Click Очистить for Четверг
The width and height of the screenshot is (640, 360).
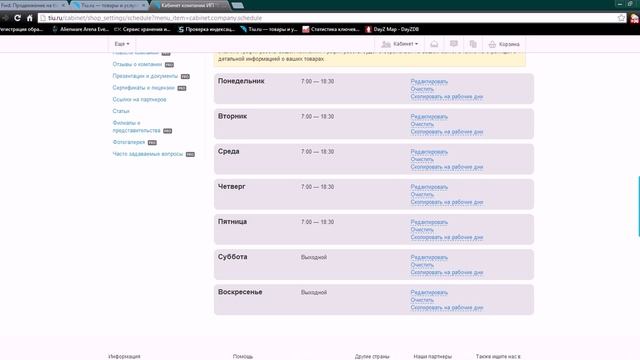(422, 194)
